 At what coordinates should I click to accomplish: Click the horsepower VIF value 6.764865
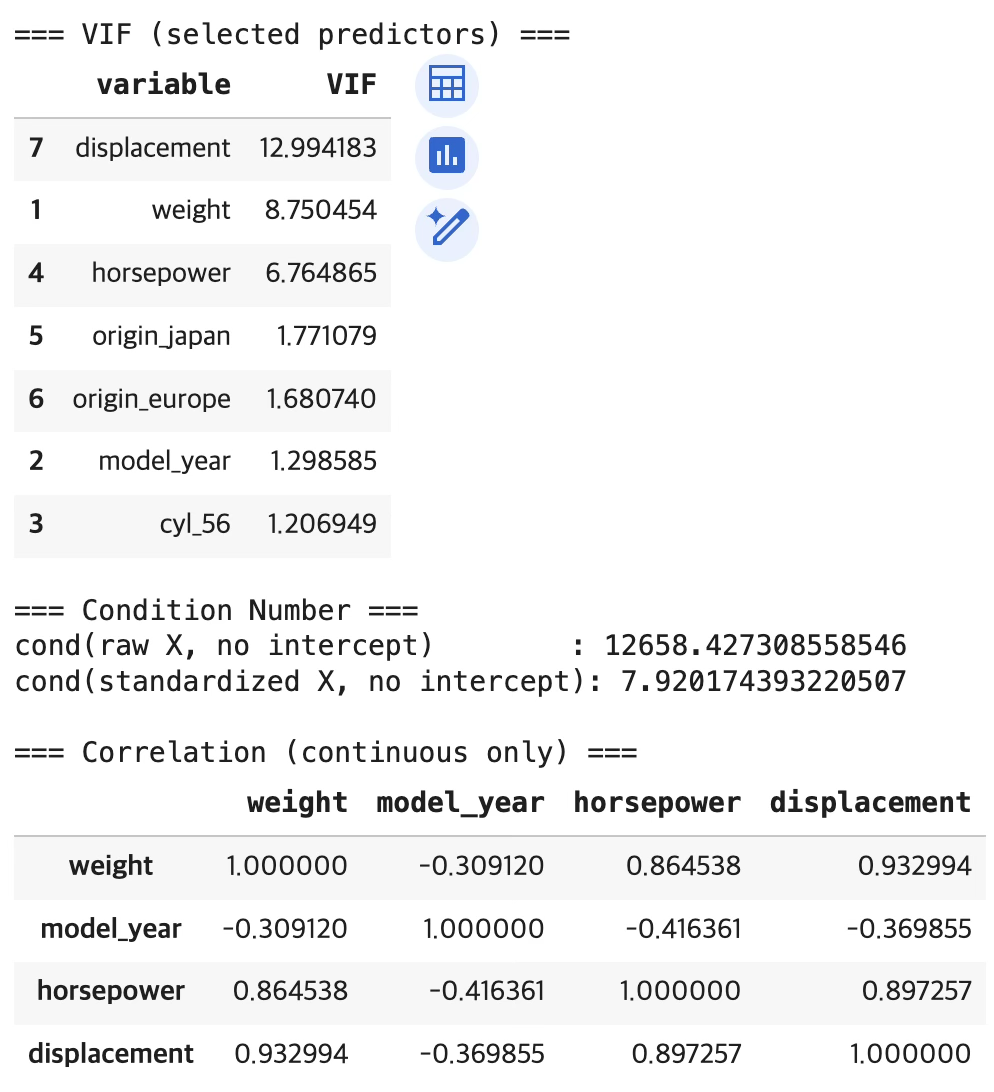(x=320, y=273)
